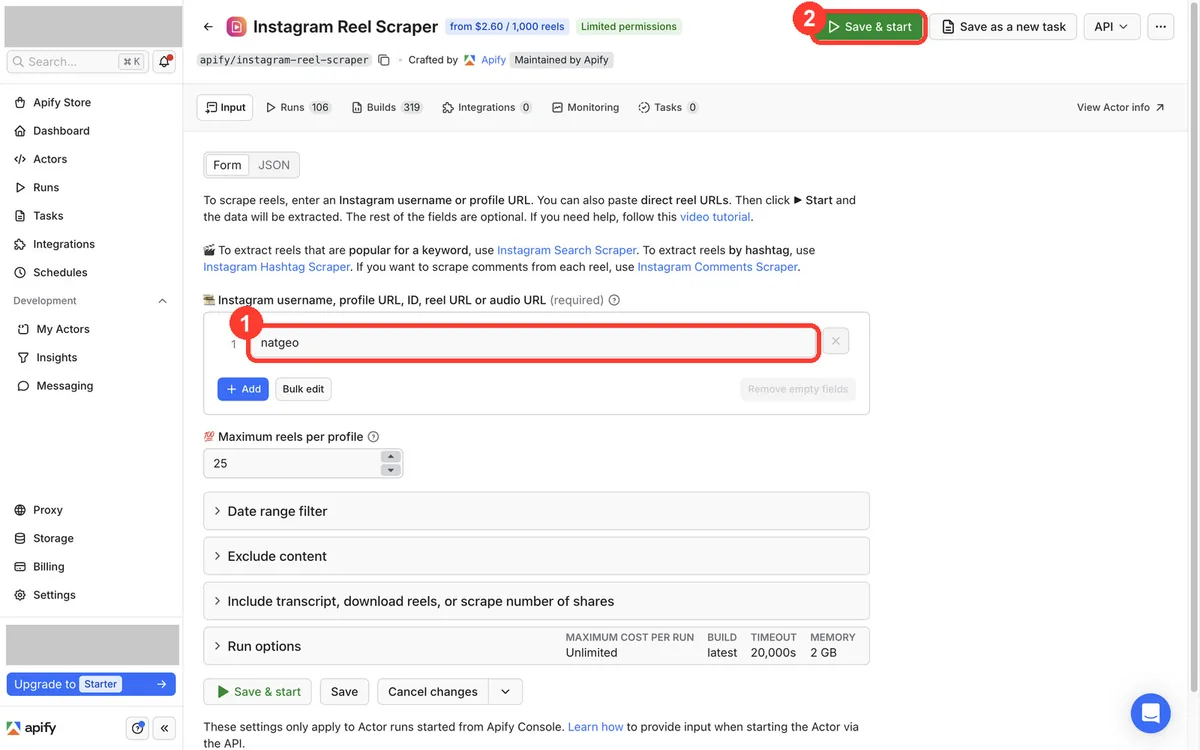
Task: Open Insights under Development
Action: coord(57,357)
